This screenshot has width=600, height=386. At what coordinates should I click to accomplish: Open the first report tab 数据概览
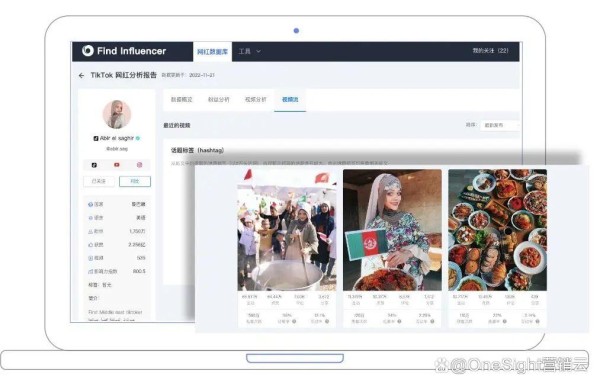[181, 99]
